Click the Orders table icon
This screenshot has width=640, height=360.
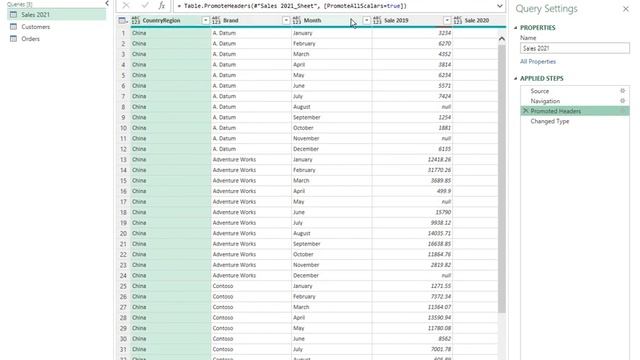coord(13,39)
